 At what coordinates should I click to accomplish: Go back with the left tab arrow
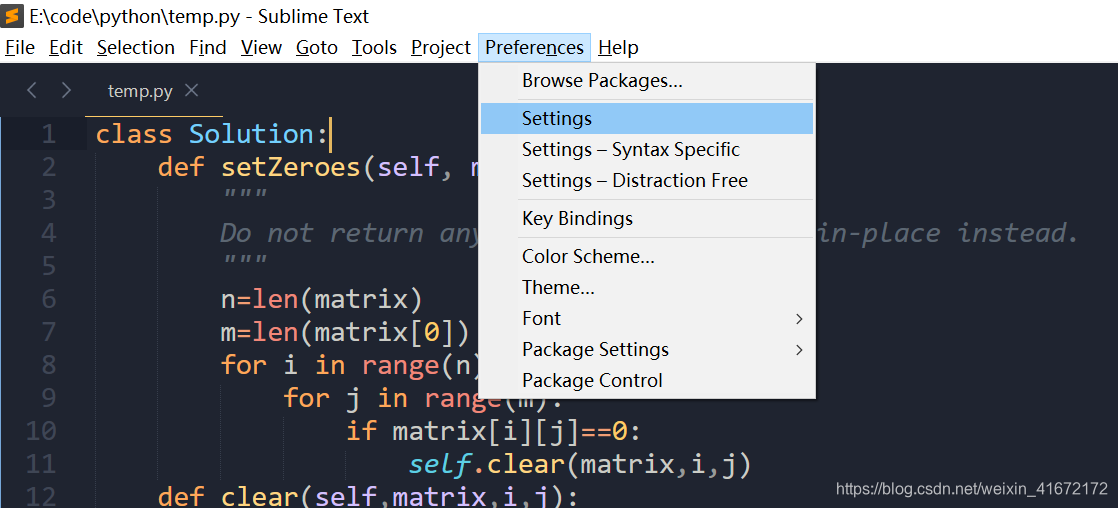tap(31, 91)
